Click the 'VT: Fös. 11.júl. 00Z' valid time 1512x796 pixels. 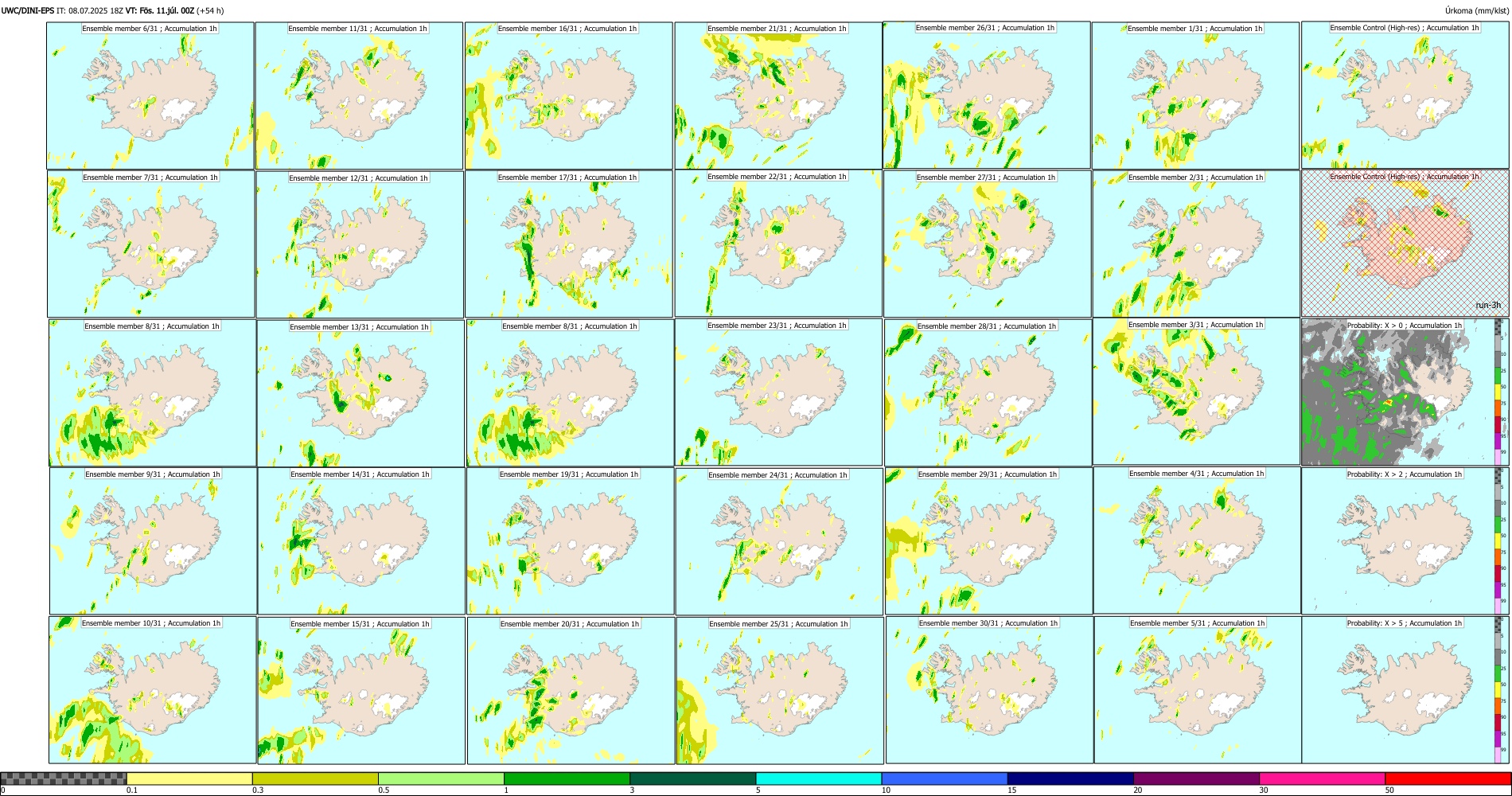pos(160,11)
